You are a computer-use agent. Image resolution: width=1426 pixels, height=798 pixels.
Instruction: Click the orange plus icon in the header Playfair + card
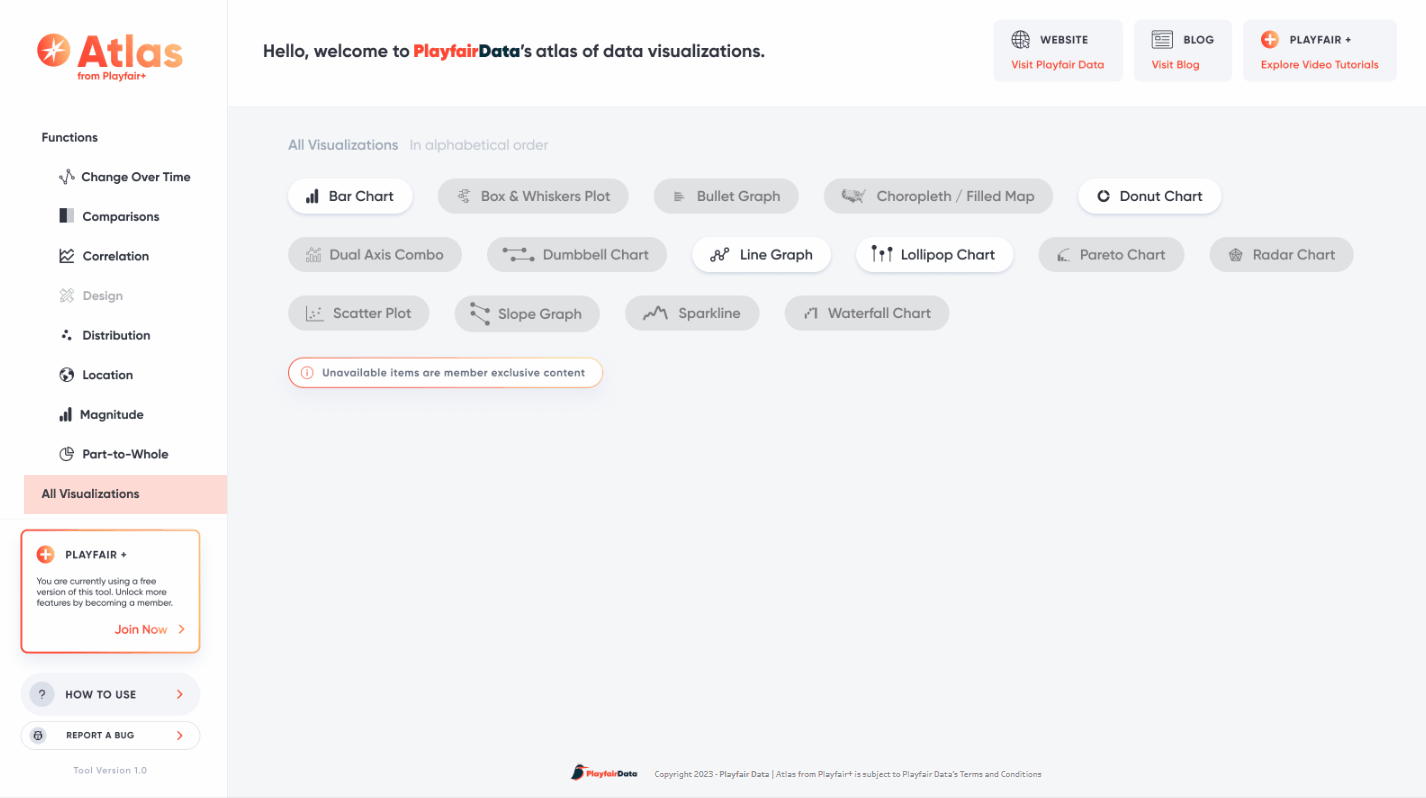pos(1270,40)
